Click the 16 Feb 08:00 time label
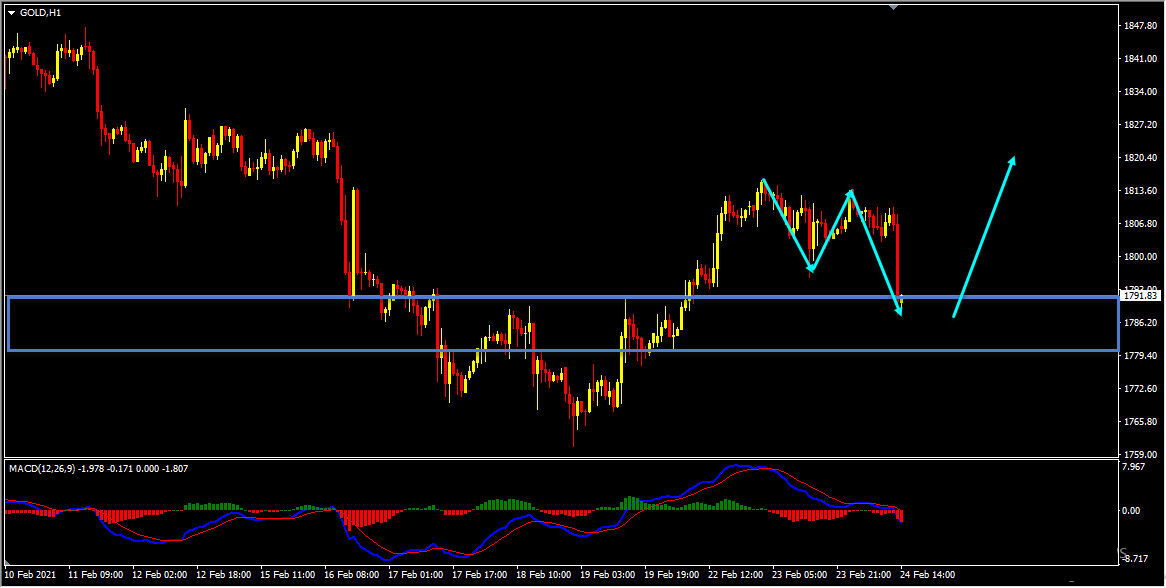Screen dimensions: 1166x588 351,575
